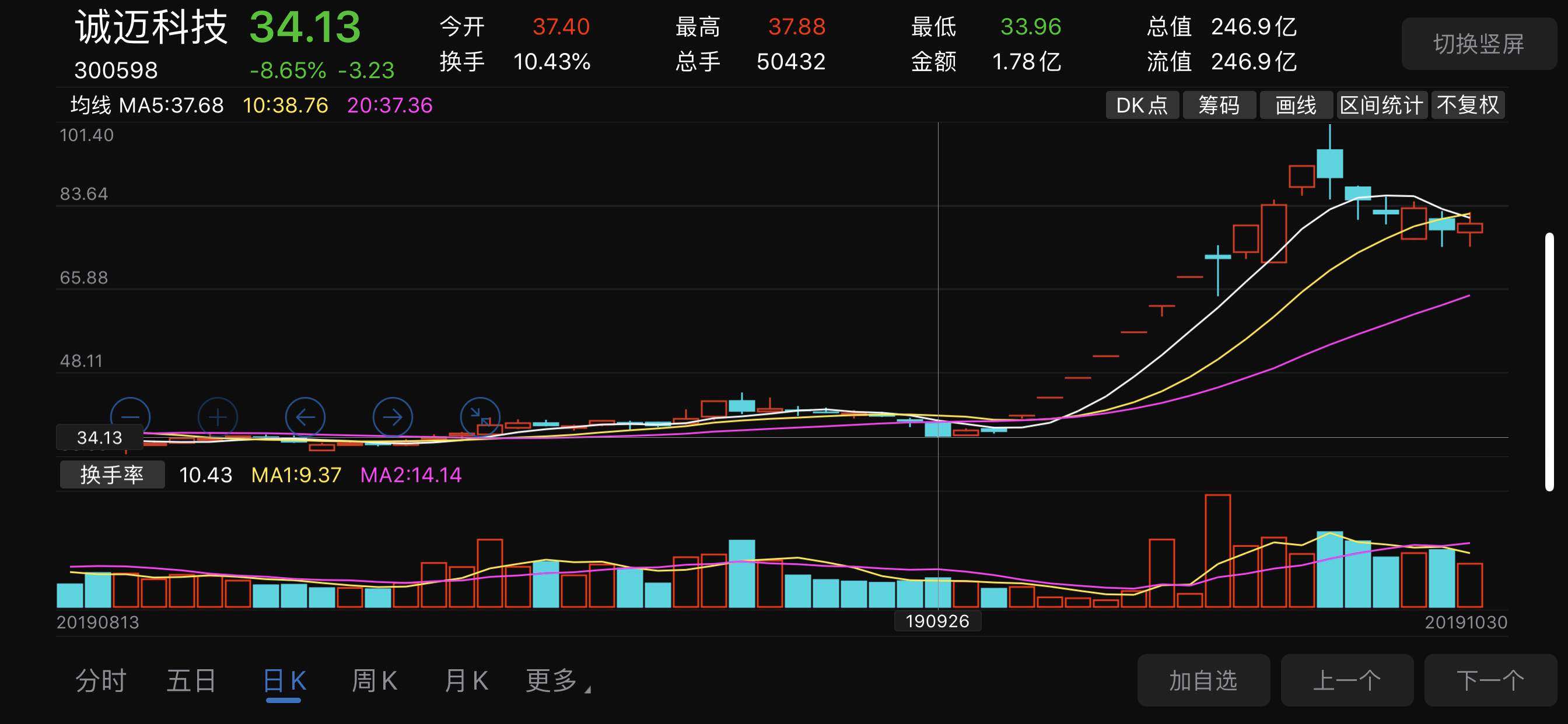This screenshot has width=1568, height=724.
Task: Tap the 总值 246.9亿 value
Action: point(1254,27)
